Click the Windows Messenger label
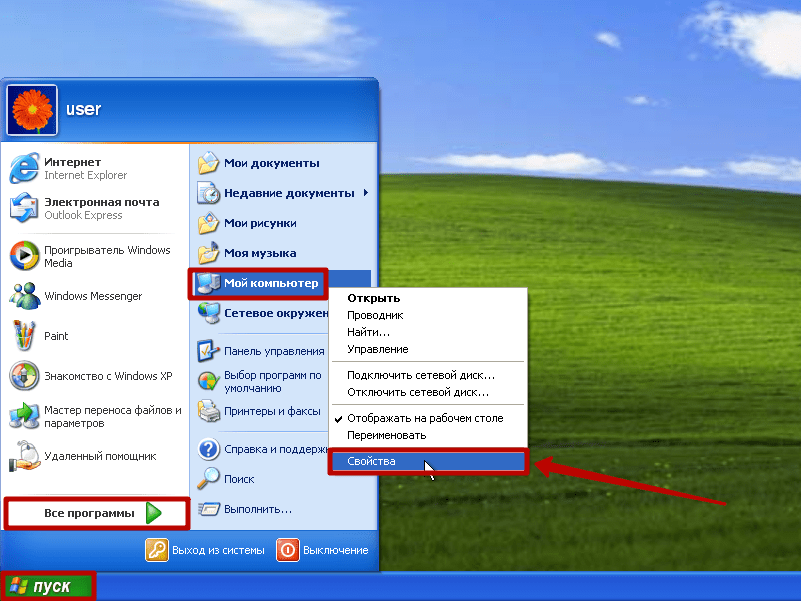801x601 pixels. click(93, 296)
